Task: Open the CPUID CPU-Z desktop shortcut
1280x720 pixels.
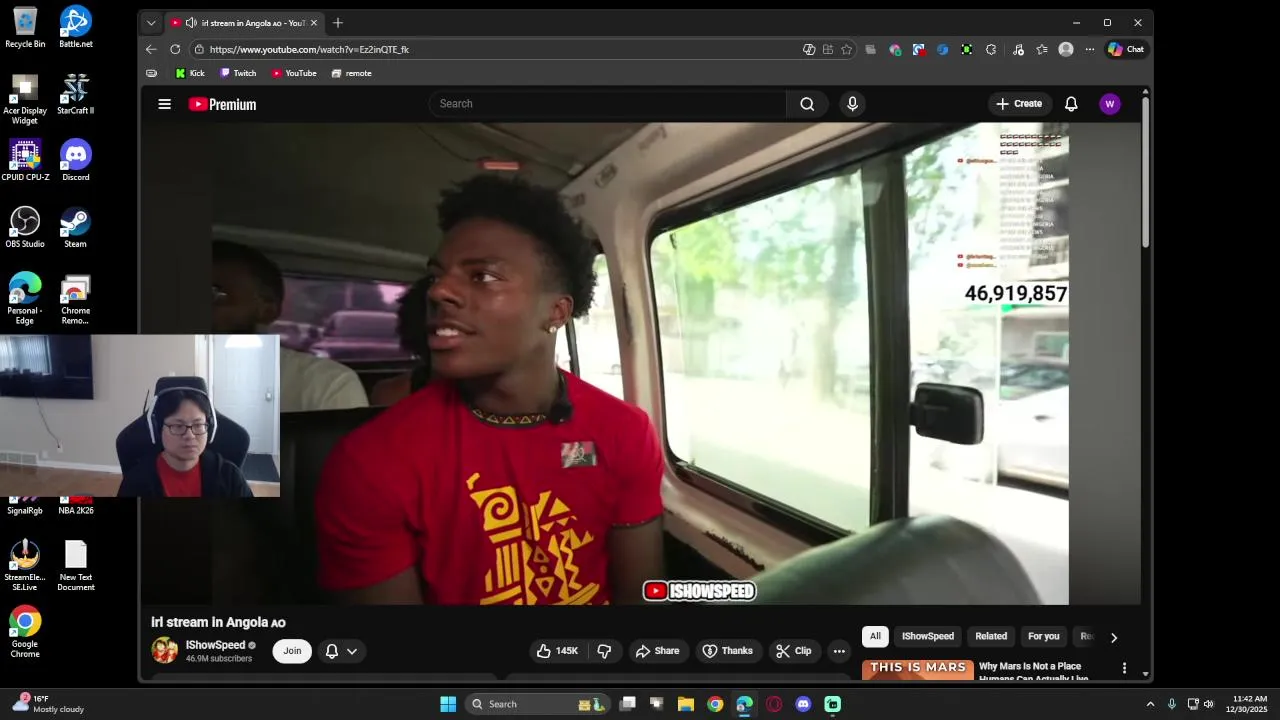Action: (25, 161)
